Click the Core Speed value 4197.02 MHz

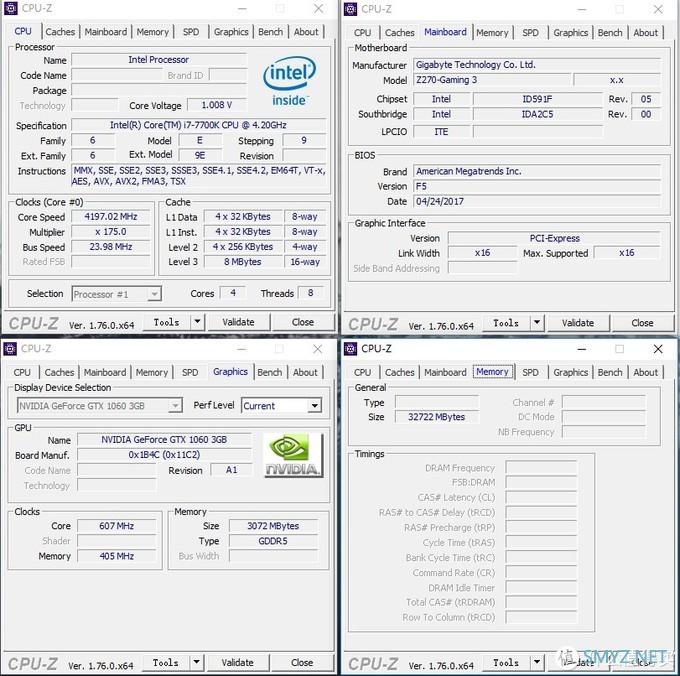click(x=111, y=216)
